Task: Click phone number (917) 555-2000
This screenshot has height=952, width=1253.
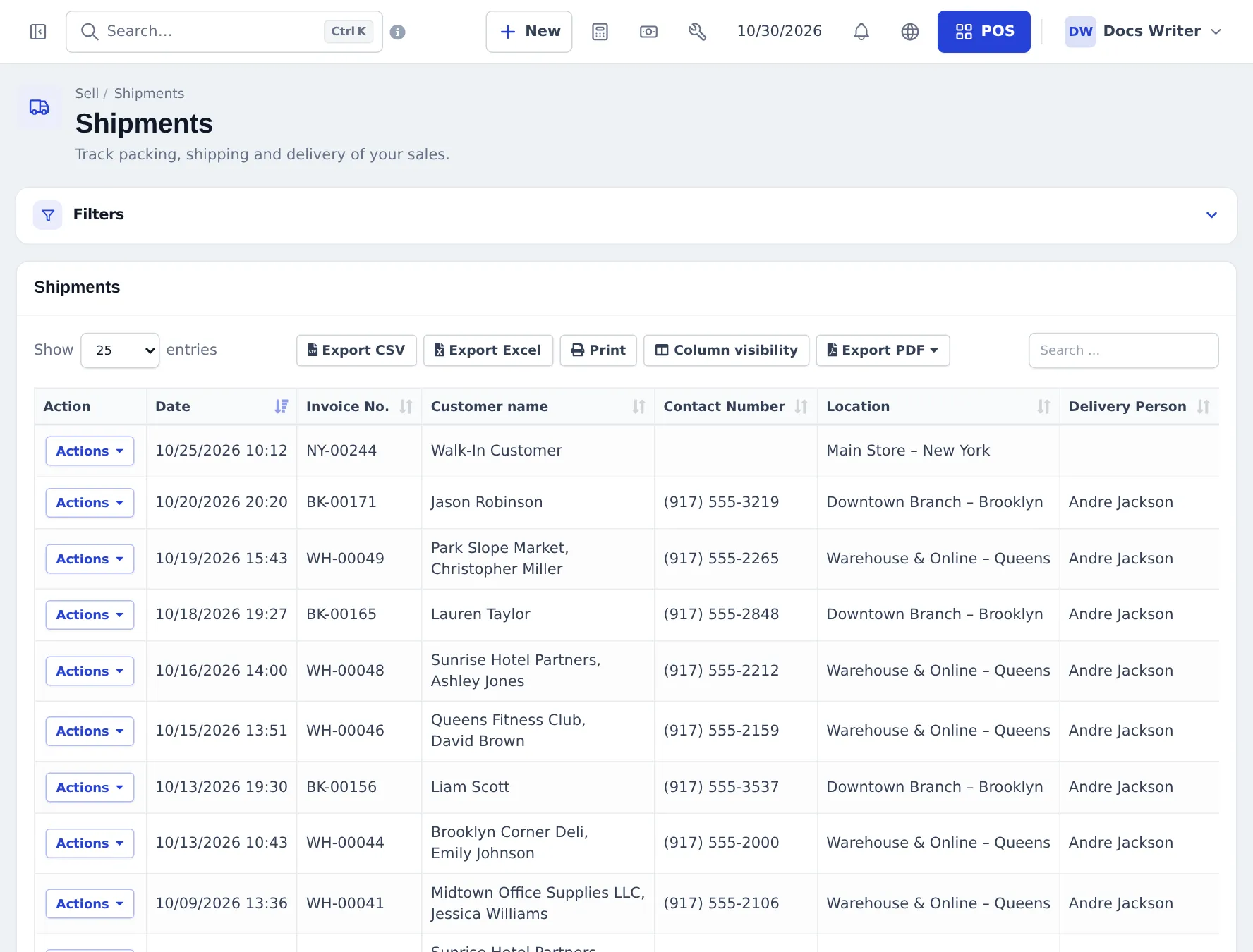Action: click(x=721, y=843)
